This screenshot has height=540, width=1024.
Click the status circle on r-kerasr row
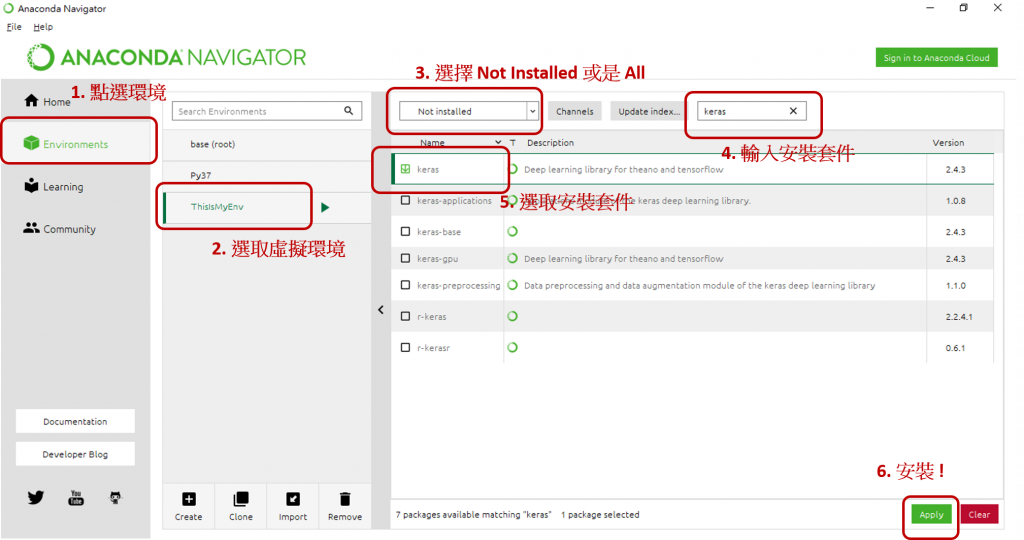click(513, 347)
